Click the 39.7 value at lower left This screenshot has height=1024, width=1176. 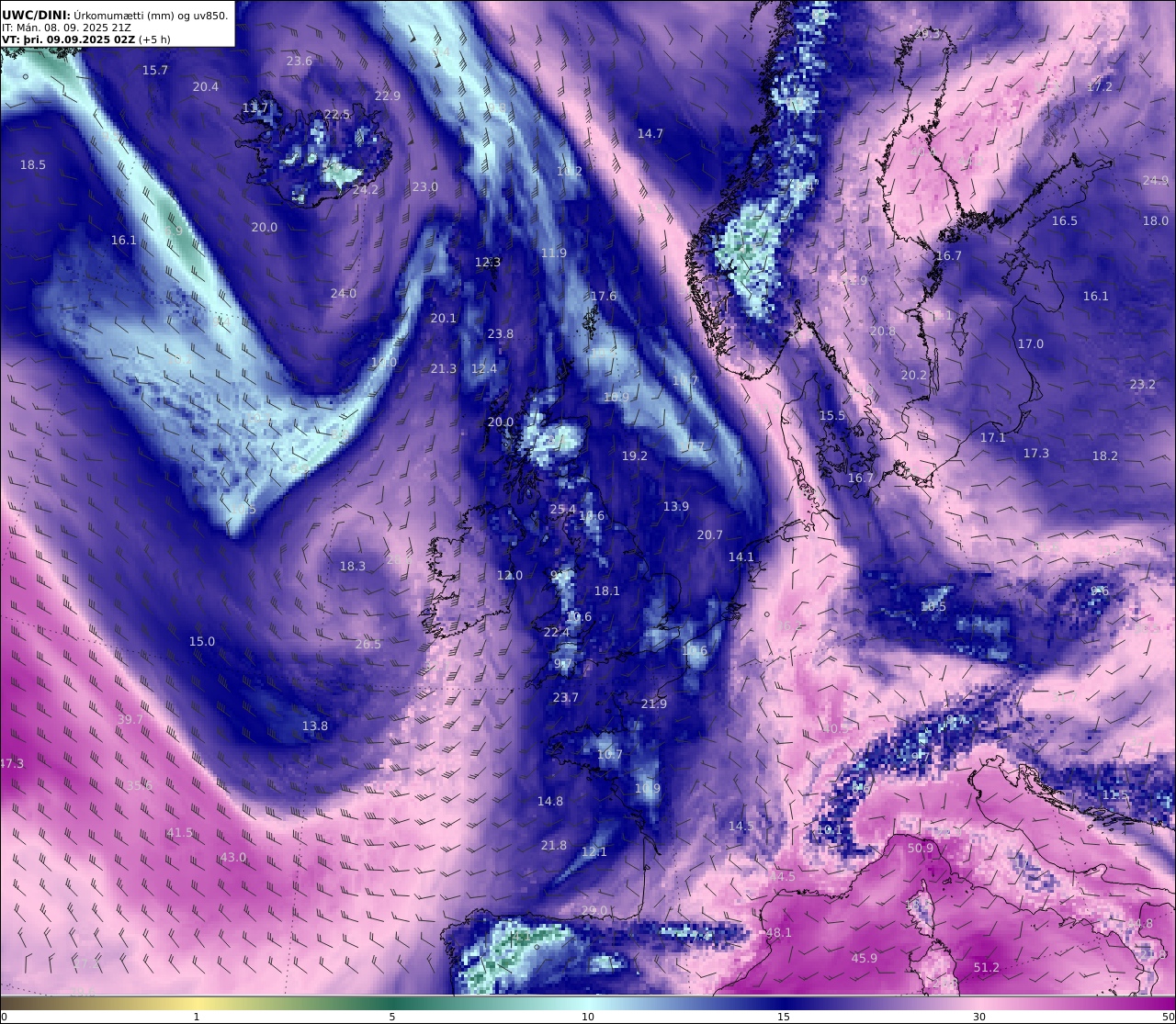coord(130,720)
